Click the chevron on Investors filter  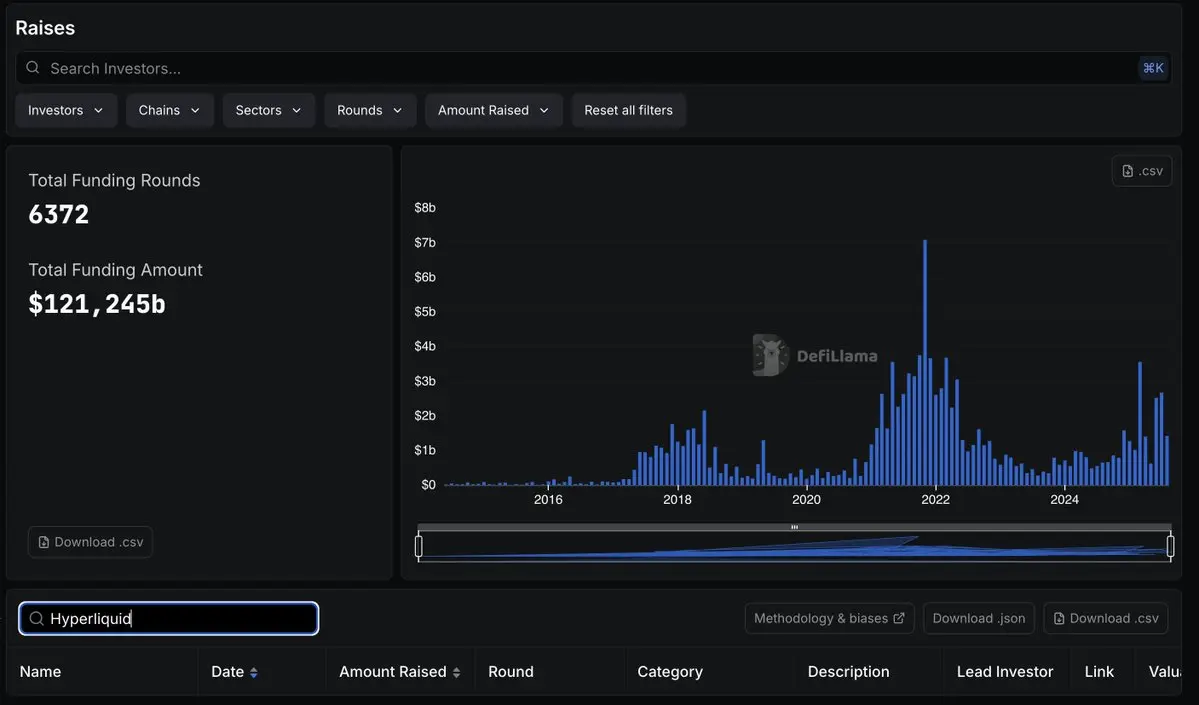click(99, 110)
